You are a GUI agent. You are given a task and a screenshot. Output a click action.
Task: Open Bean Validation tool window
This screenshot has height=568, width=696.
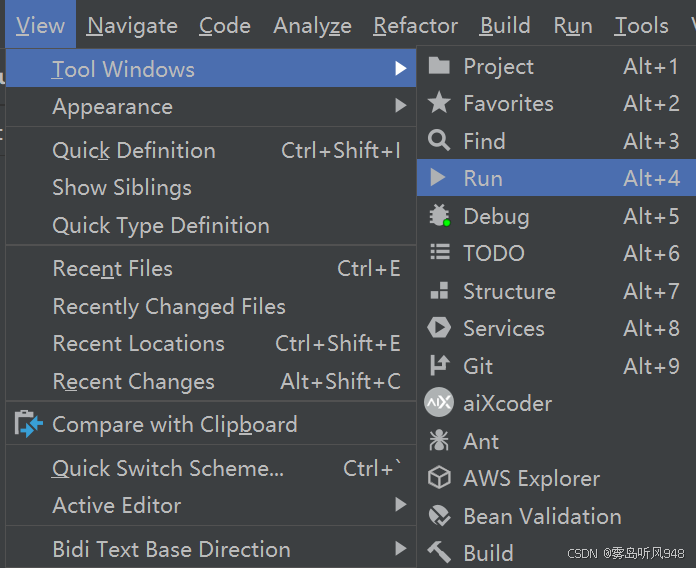(x=542, y=516)
